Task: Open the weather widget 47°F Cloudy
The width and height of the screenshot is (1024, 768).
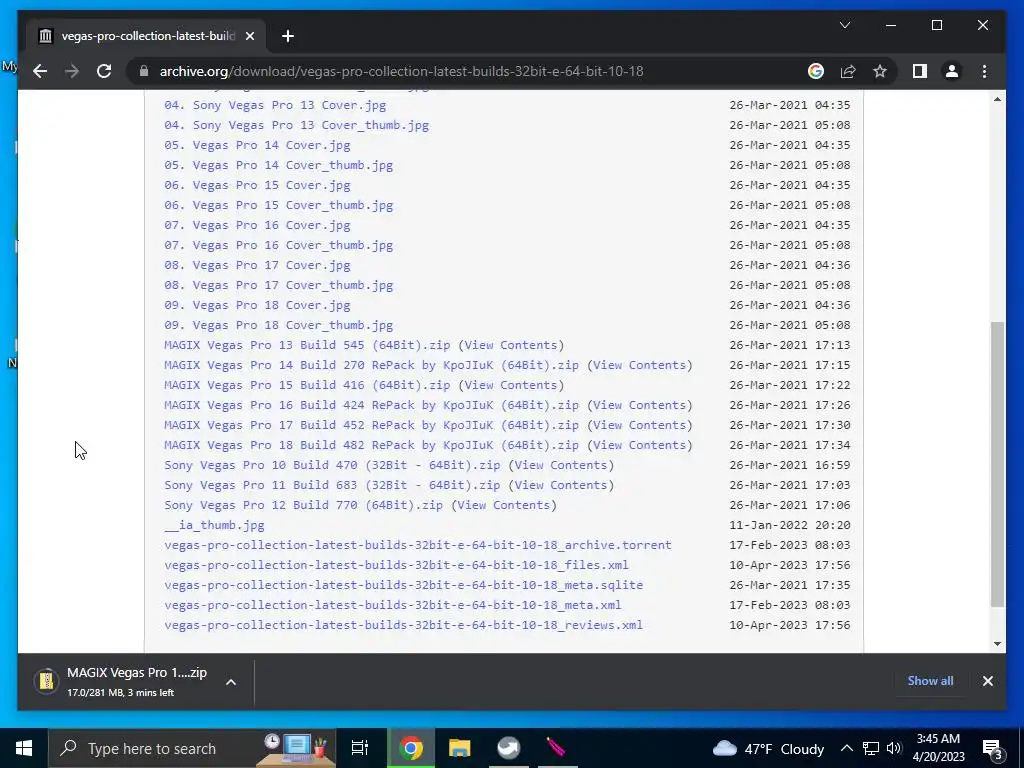Action: click(768, 748)
